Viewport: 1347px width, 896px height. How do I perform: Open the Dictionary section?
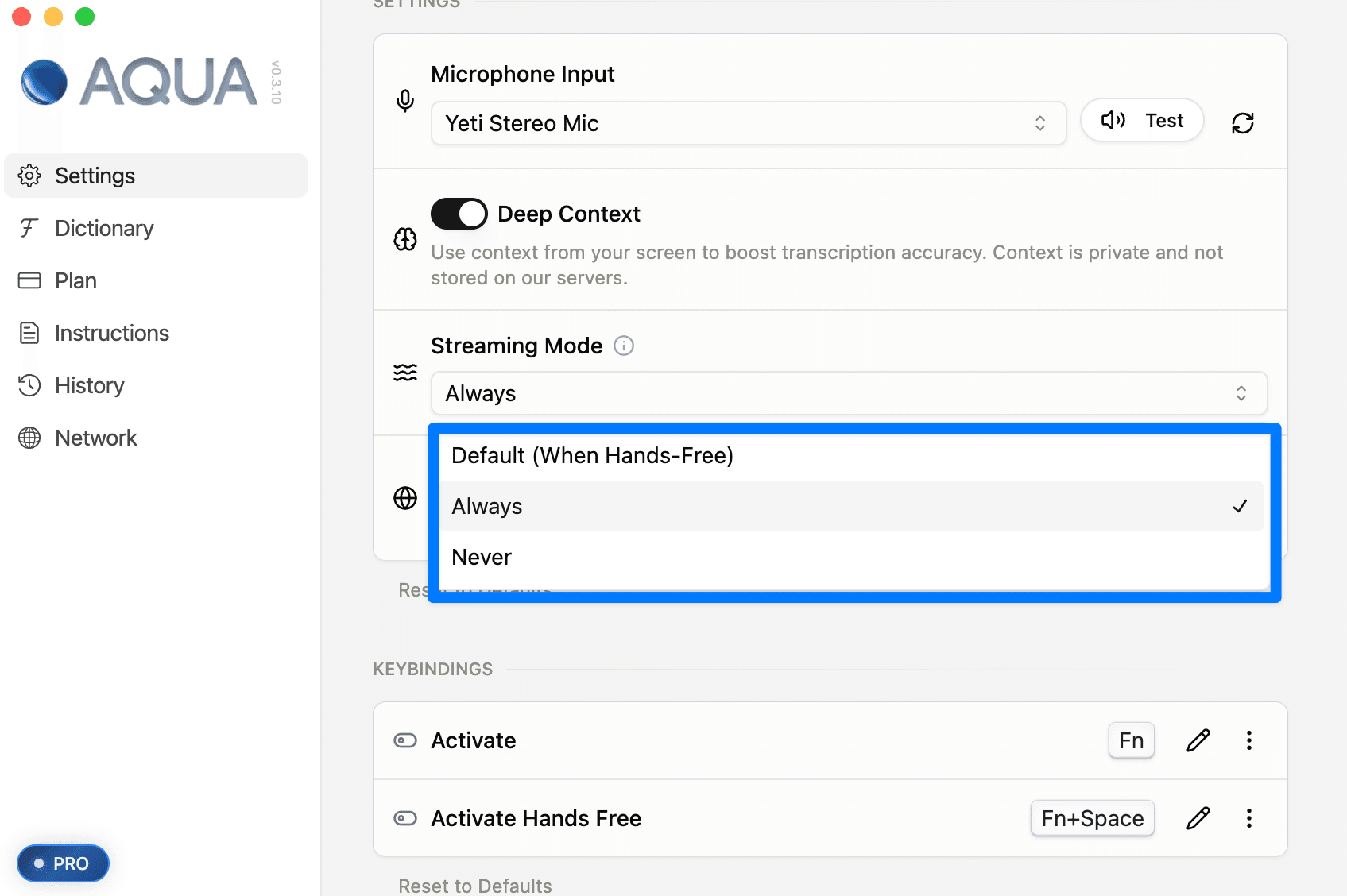pyautogui.click(x=104, y=228)
